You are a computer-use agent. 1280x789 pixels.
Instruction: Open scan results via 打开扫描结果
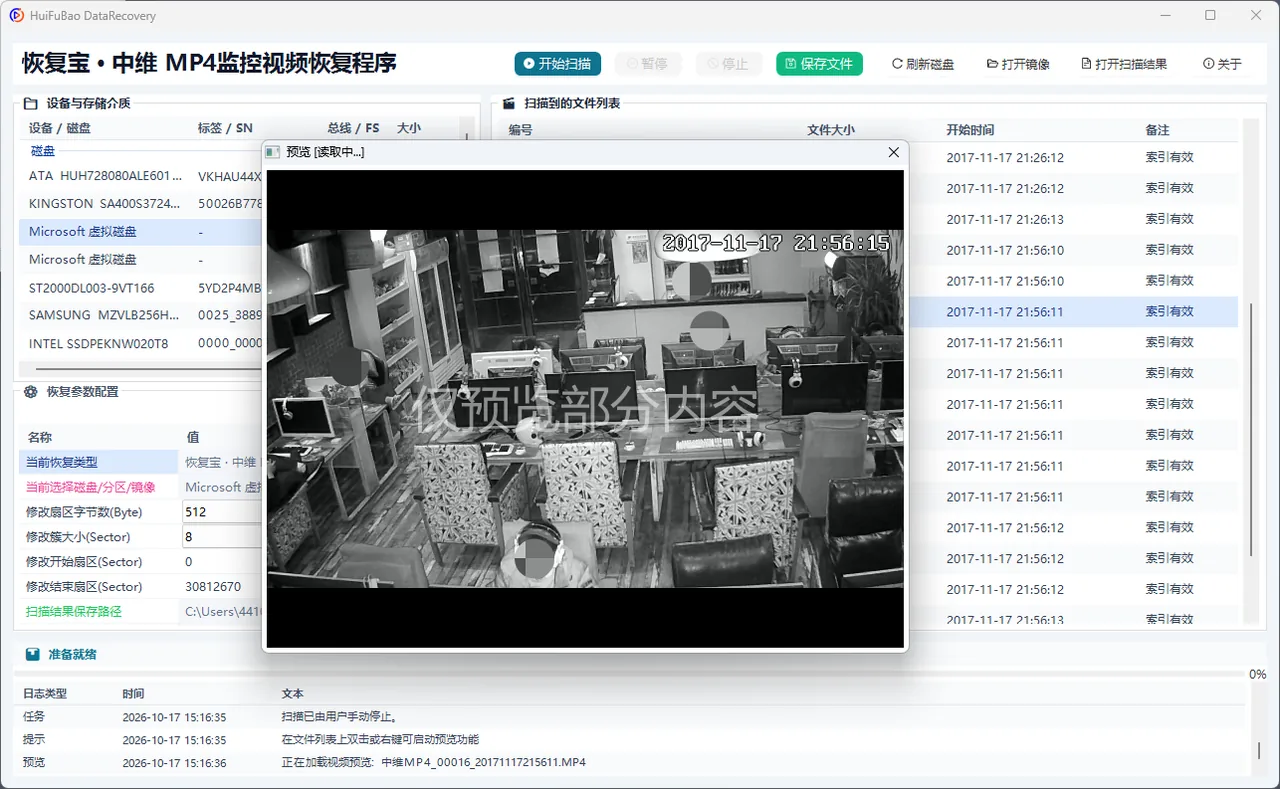[1124, 64]
